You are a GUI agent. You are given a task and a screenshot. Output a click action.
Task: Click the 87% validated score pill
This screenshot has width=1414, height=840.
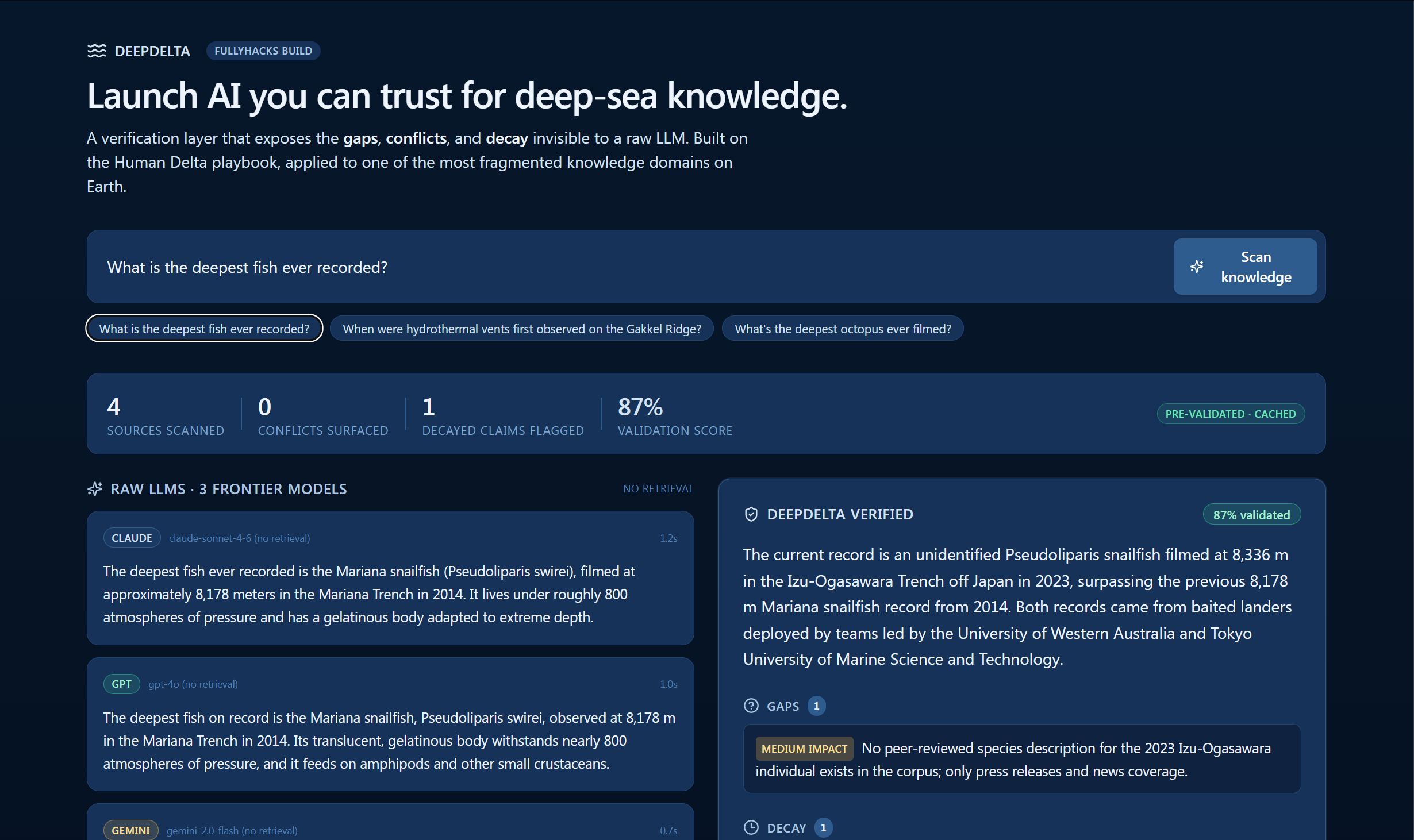click(x=1251, y=515)
